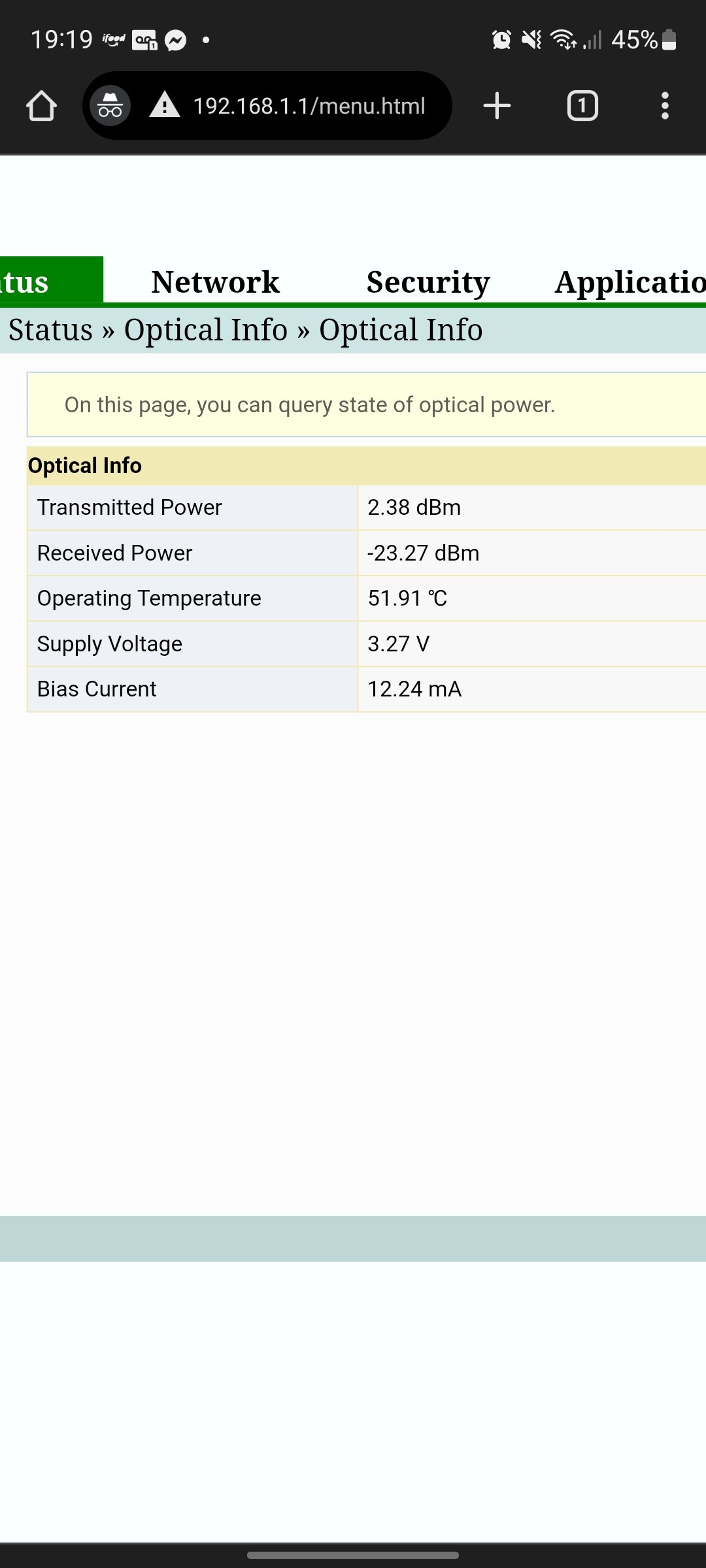This screenshot has height=1568, width=706.
Task: Click the Received Power value -23.27 dBm
Action: click(423, 553)
